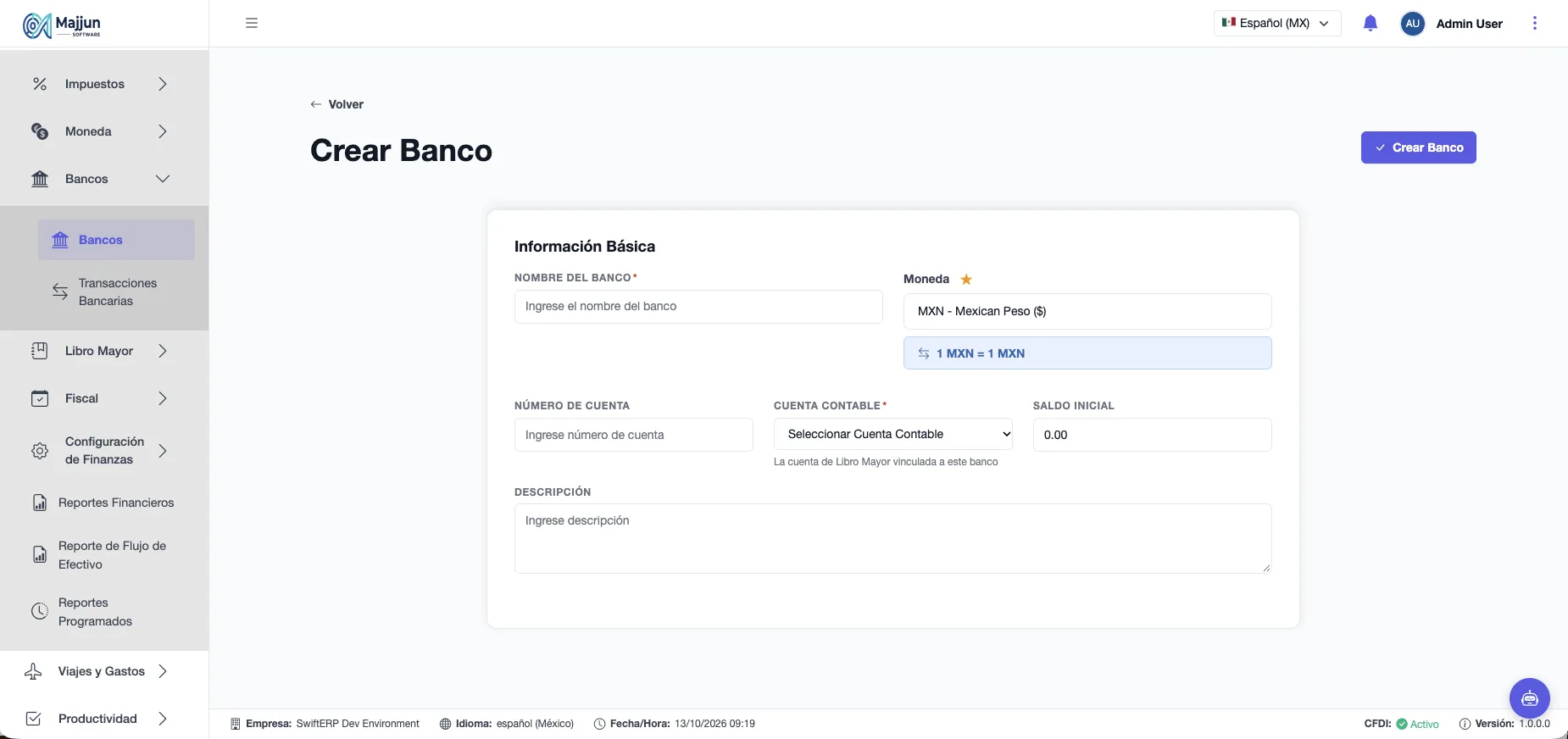Image resolution: width=1568 pixels, height=739 pixels.
Task: Click the Versión info icon in footer
Action: (x=1465, y=724)
